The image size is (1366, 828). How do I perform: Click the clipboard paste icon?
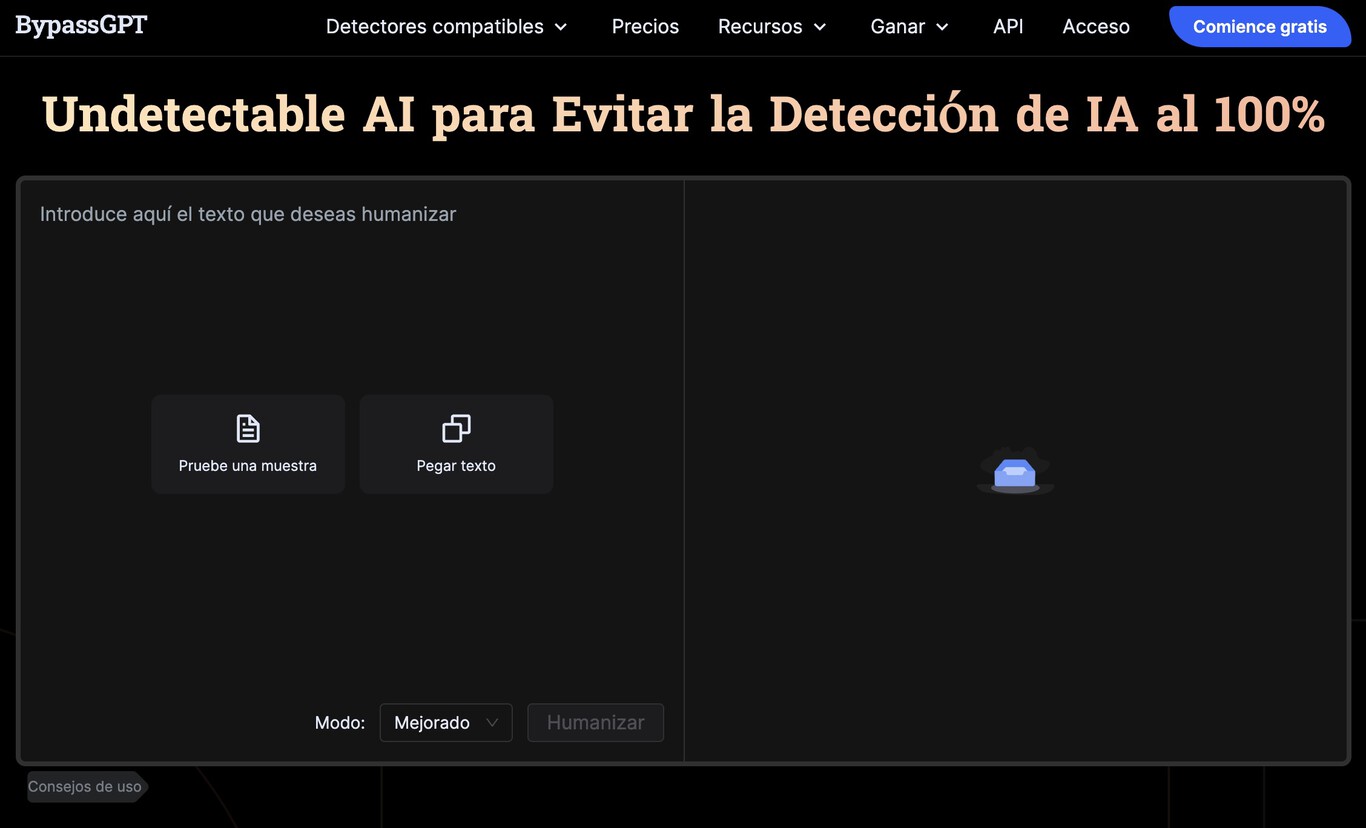[x=456, y=429]
